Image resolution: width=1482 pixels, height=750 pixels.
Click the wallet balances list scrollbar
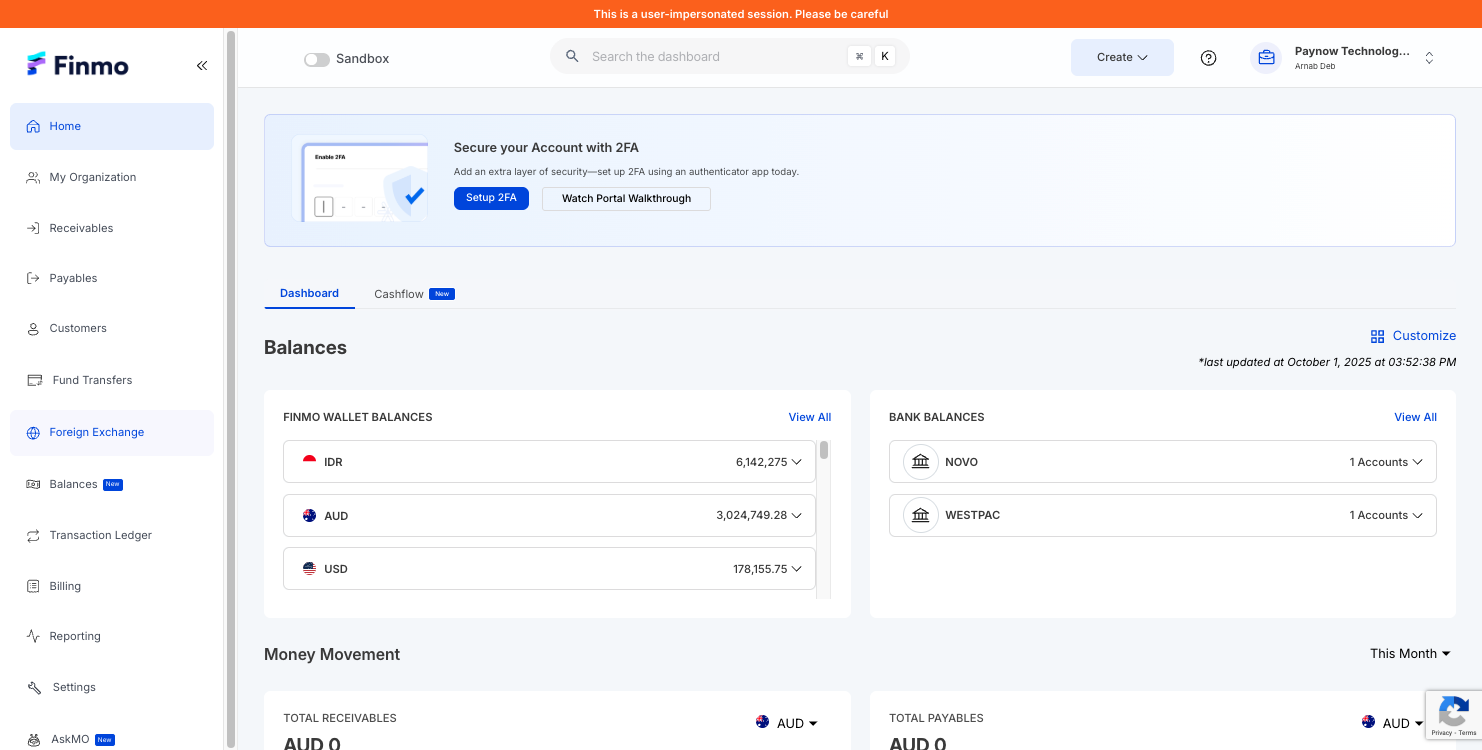pos(824,450)
